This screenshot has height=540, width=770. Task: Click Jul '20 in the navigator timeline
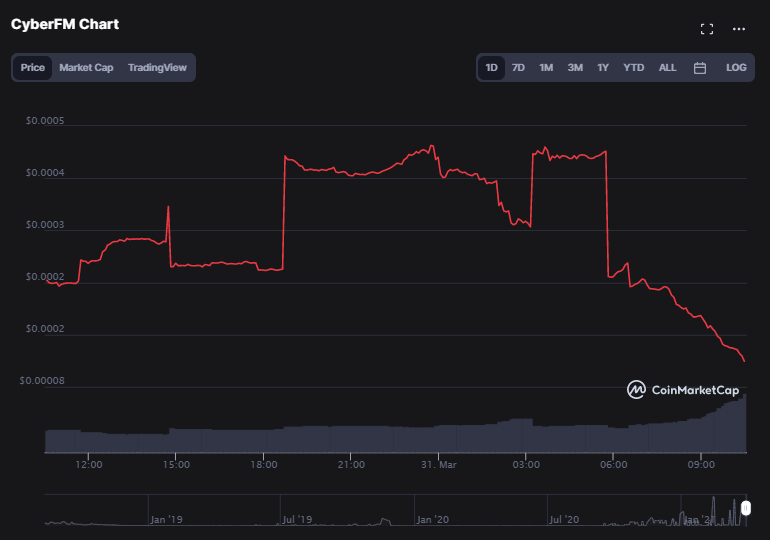[564, 519]
